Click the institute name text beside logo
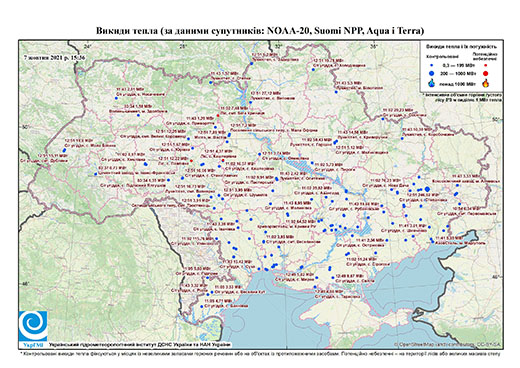 click(x=140, y=345)
